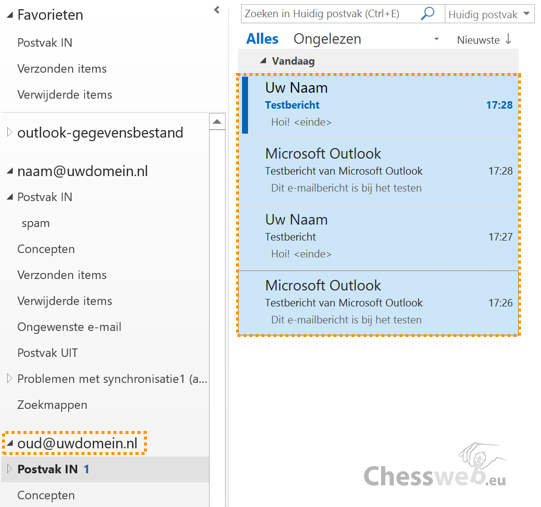Select the Zoekmappen folder
541x507 pixels.
click(x=52, y=405)
